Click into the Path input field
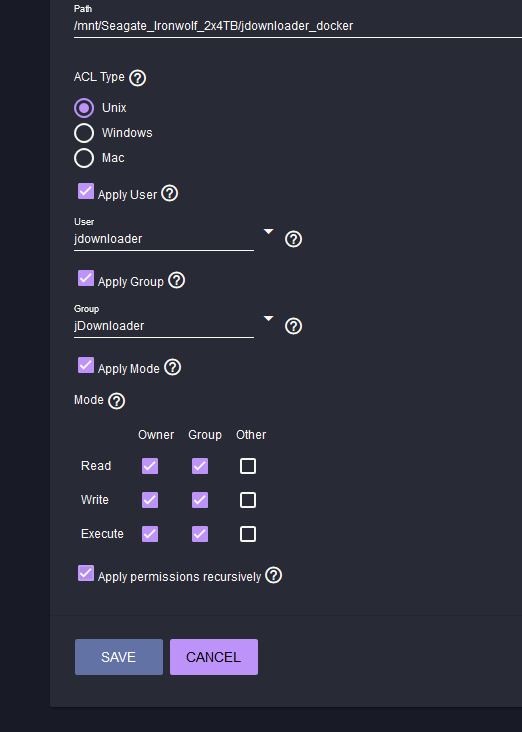This screenshot has height=732, width=522. 298,26
